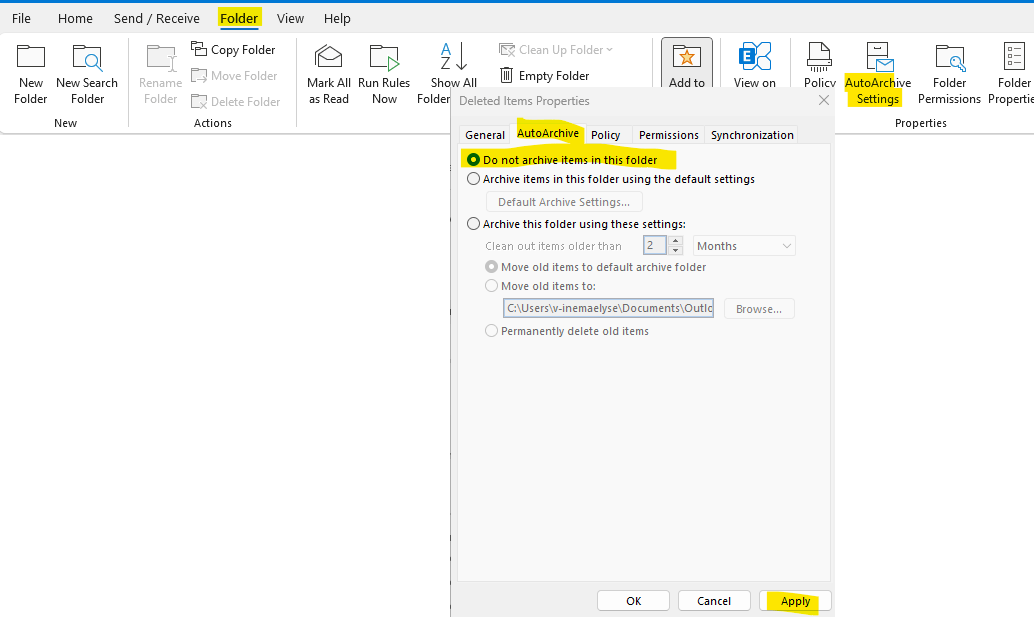The image size is (1034, 622).
Task: Open Folder Permissions
Action: (949, 74)
